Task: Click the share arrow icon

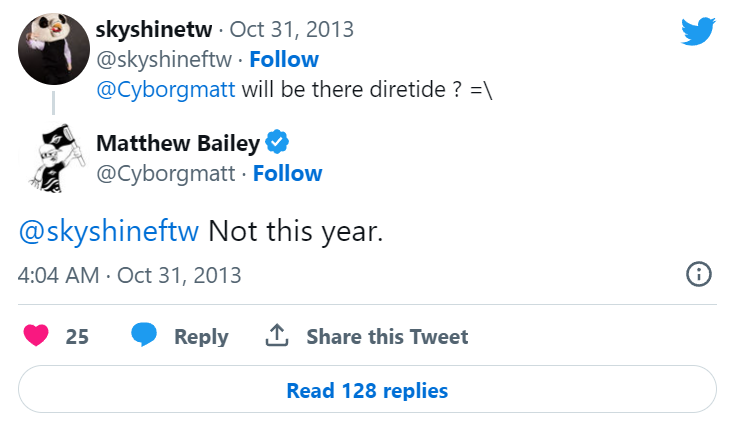Action: tap(277, 336)
